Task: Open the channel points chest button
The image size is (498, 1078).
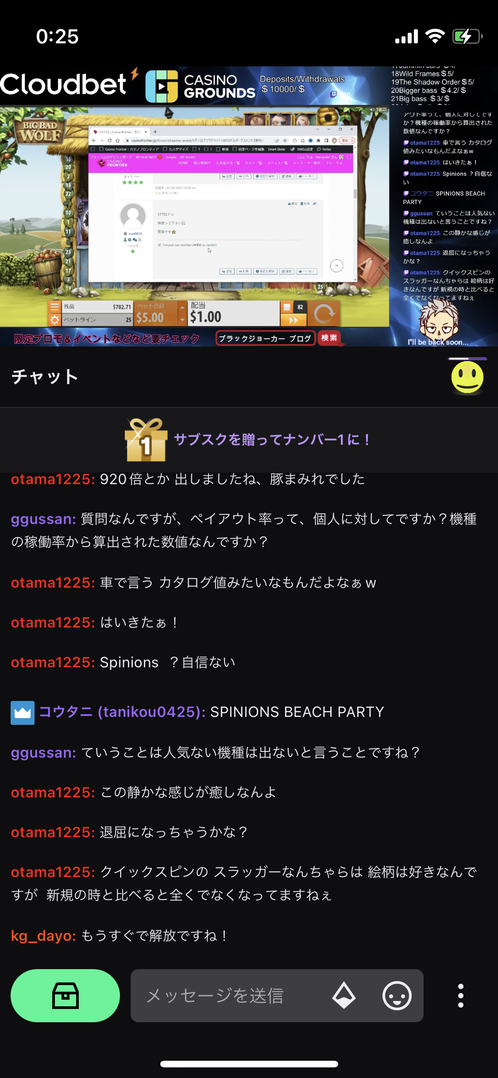Action: tap(65, 995)
